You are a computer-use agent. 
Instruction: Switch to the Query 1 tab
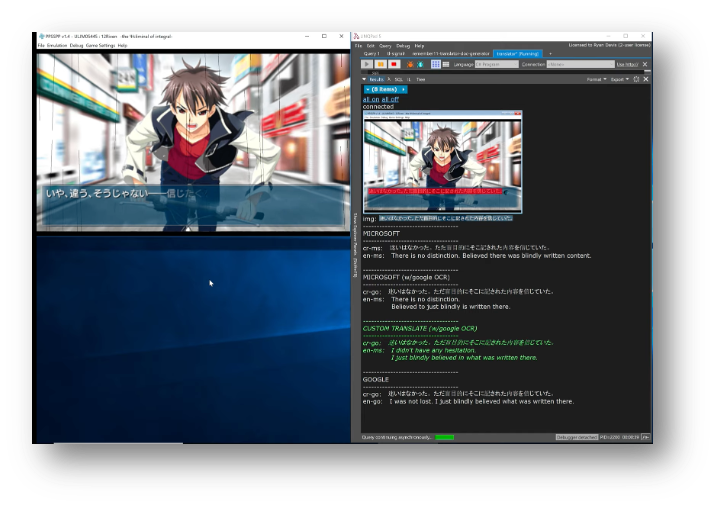click(371, 54)
